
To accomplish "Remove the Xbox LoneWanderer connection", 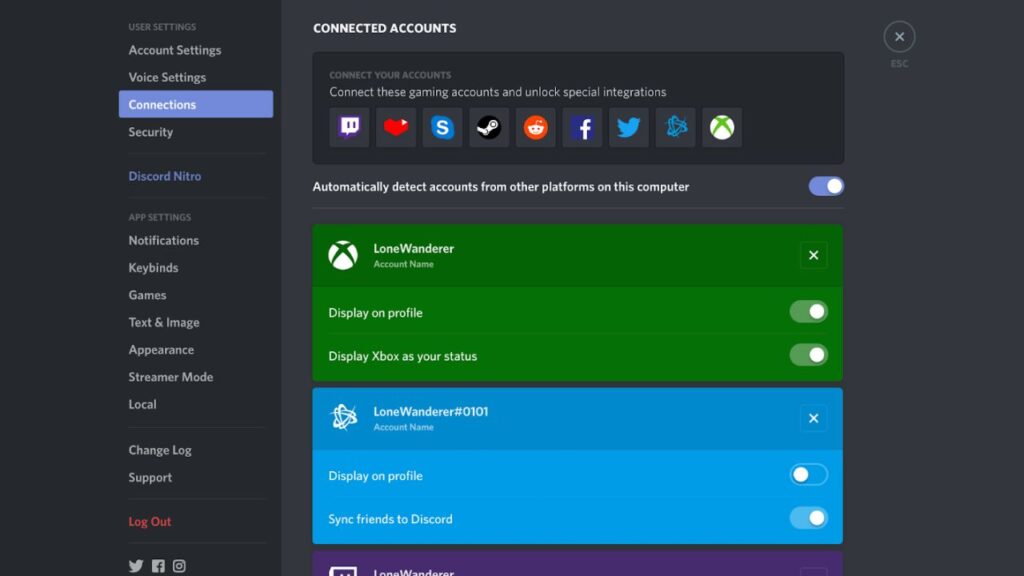I will coord(813,255).
